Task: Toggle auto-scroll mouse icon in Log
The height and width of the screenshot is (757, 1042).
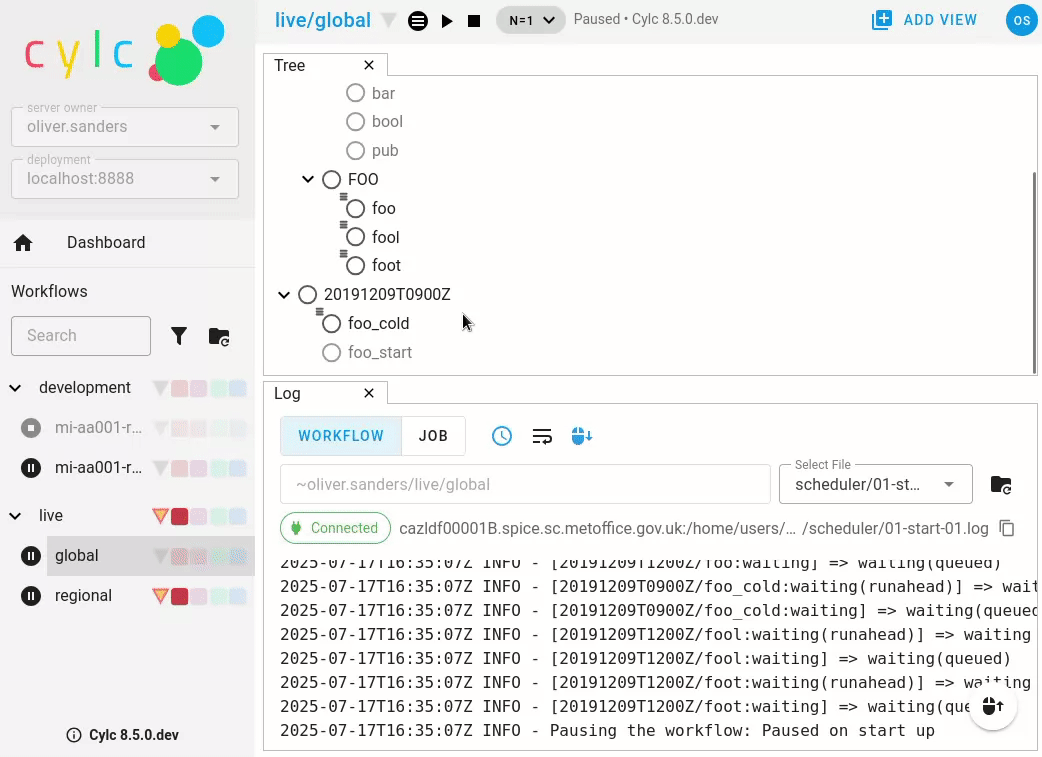Action: tap(582, 436)
